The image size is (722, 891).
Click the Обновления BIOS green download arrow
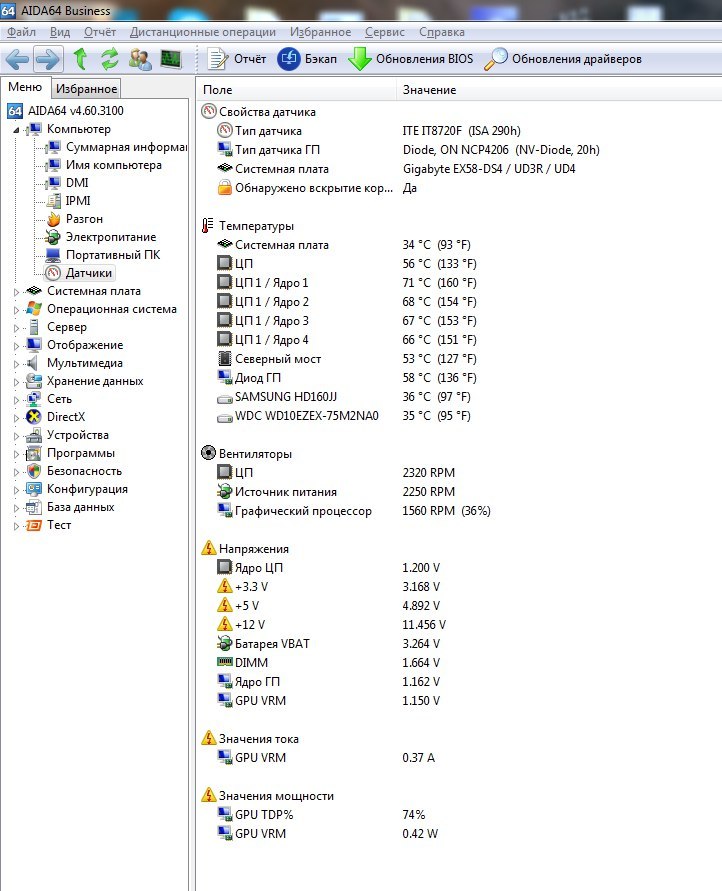360,59
